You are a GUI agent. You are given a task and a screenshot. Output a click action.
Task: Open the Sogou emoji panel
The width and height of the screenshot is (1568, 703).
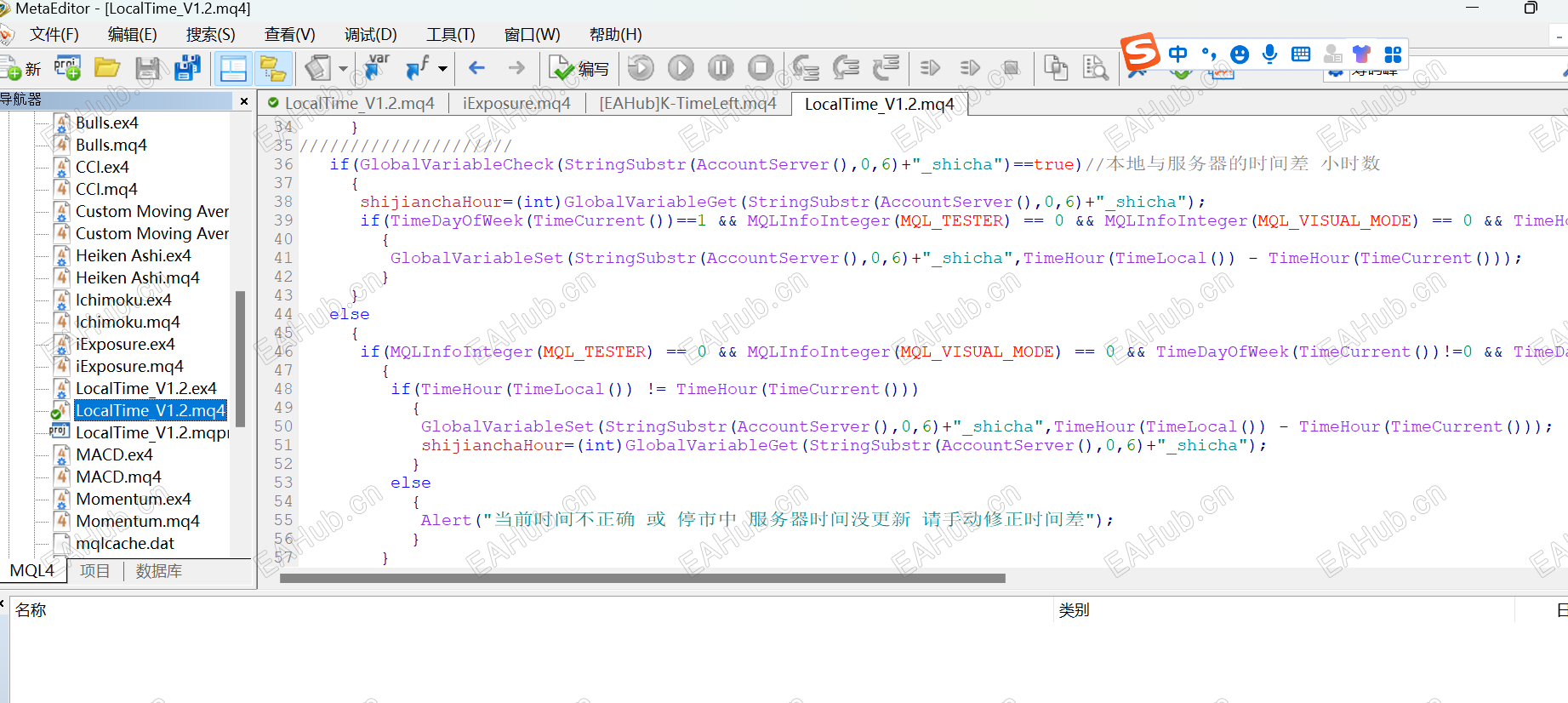coord(1240,54)
